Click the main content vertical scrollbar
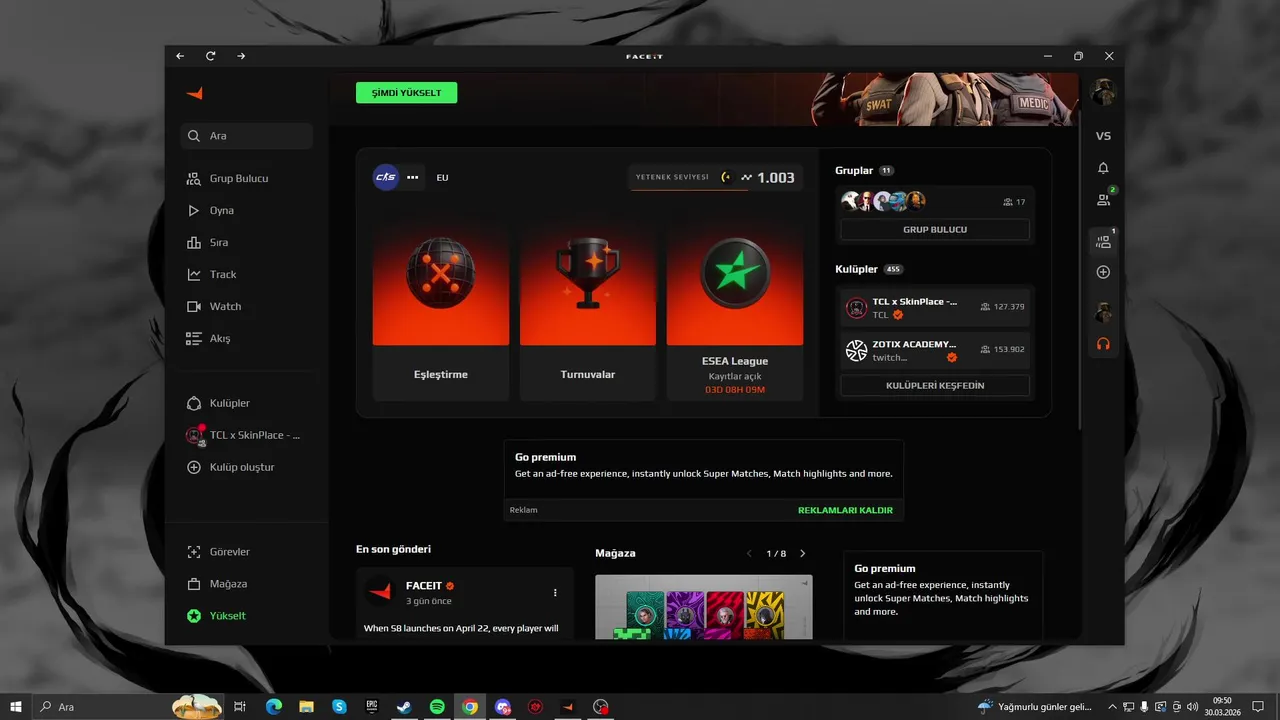The image size is (1280, 720). pos(1082,270)
